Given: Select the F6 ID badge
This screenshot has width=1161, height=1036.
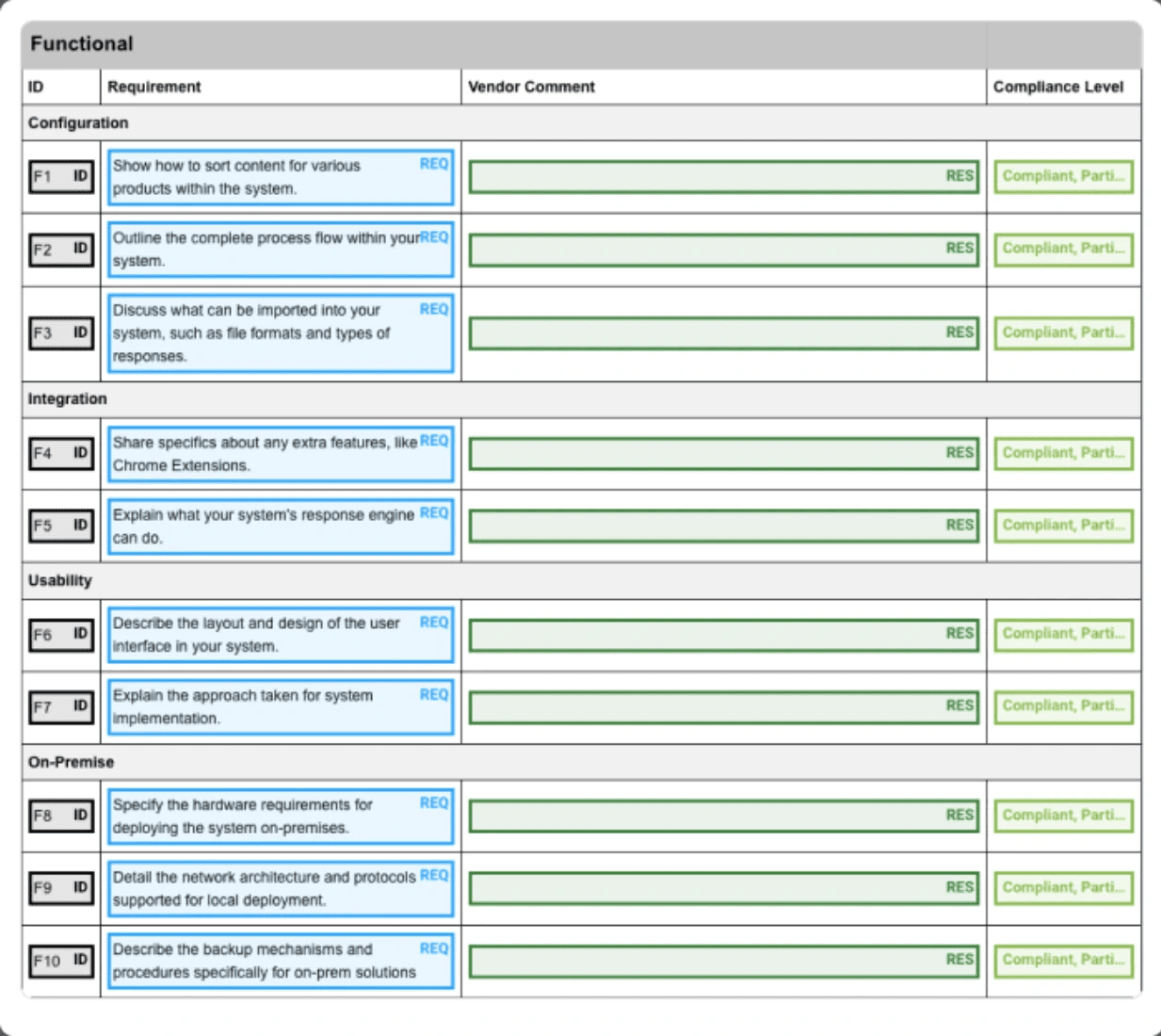Looking at the screenshot, I should pos(60,634).
